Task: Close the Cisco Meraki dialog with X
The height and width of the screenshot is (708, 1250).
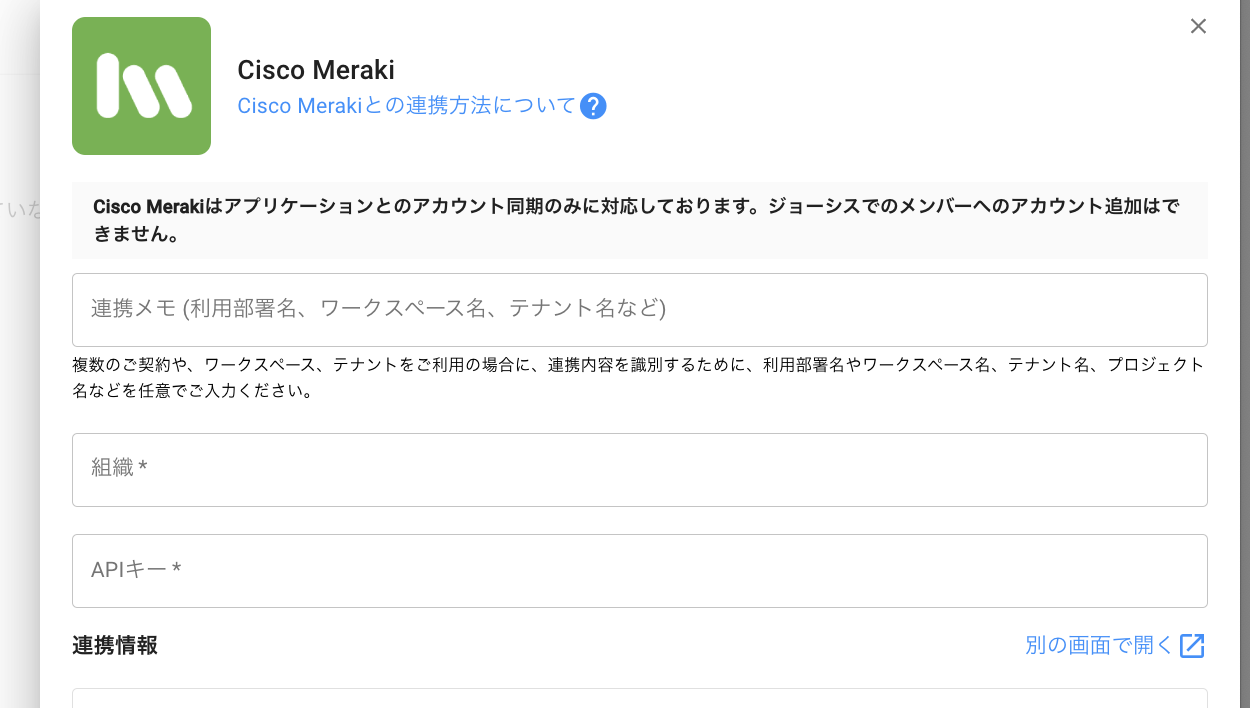Action: [1198, 26]
